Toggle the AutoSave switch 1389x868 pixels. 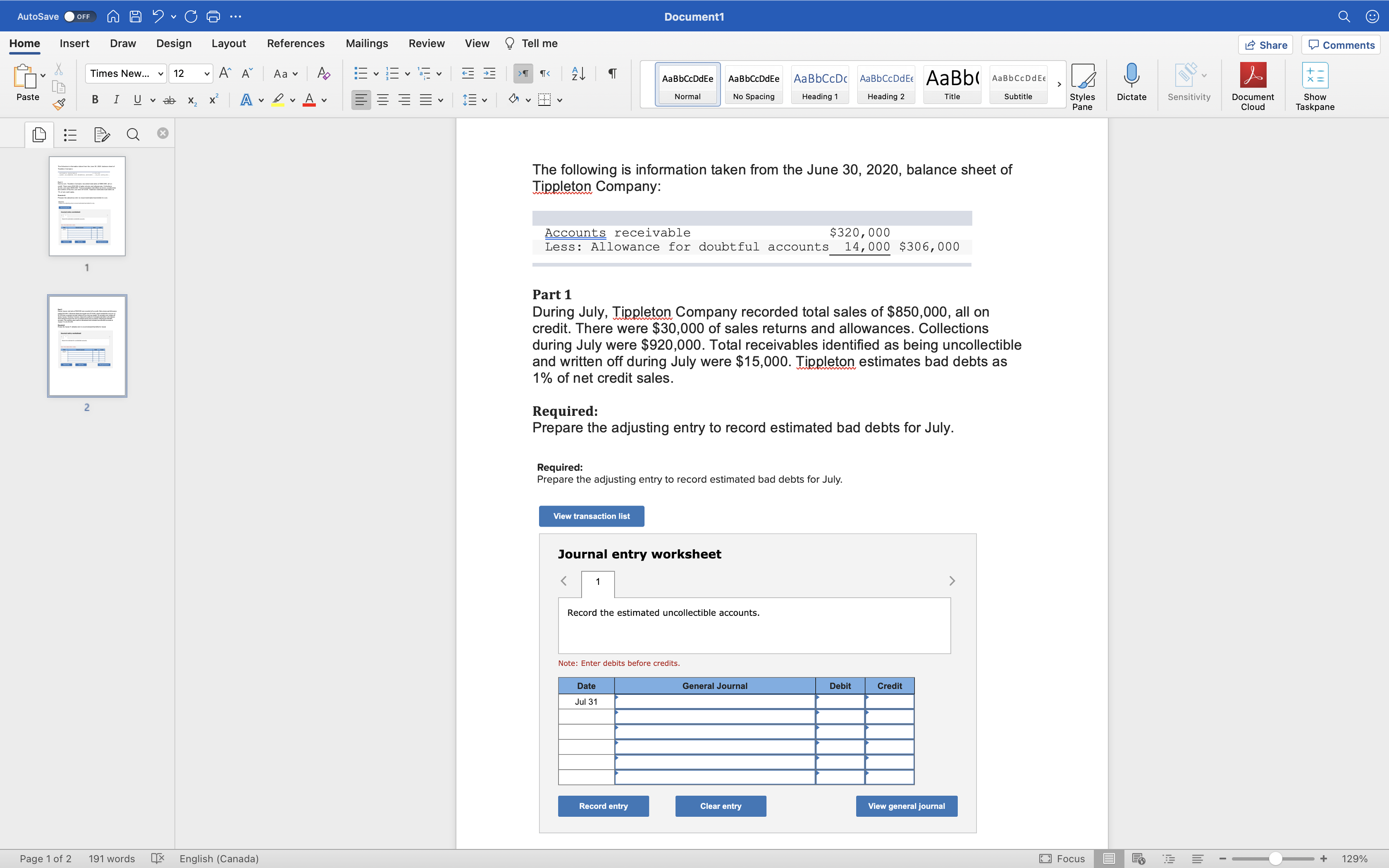(79, 17)
